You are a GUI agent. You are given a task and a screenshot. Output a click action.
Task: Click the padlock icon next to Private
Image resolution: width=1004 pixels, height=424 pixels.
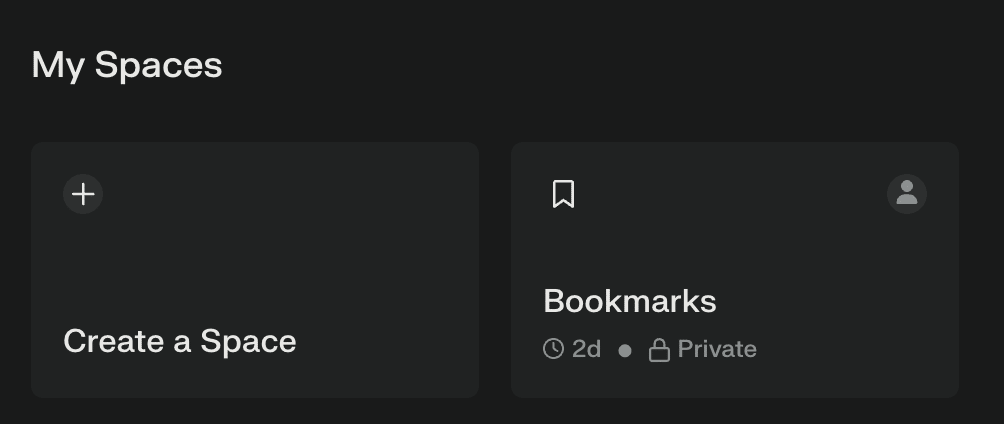[x=659, y=350]
